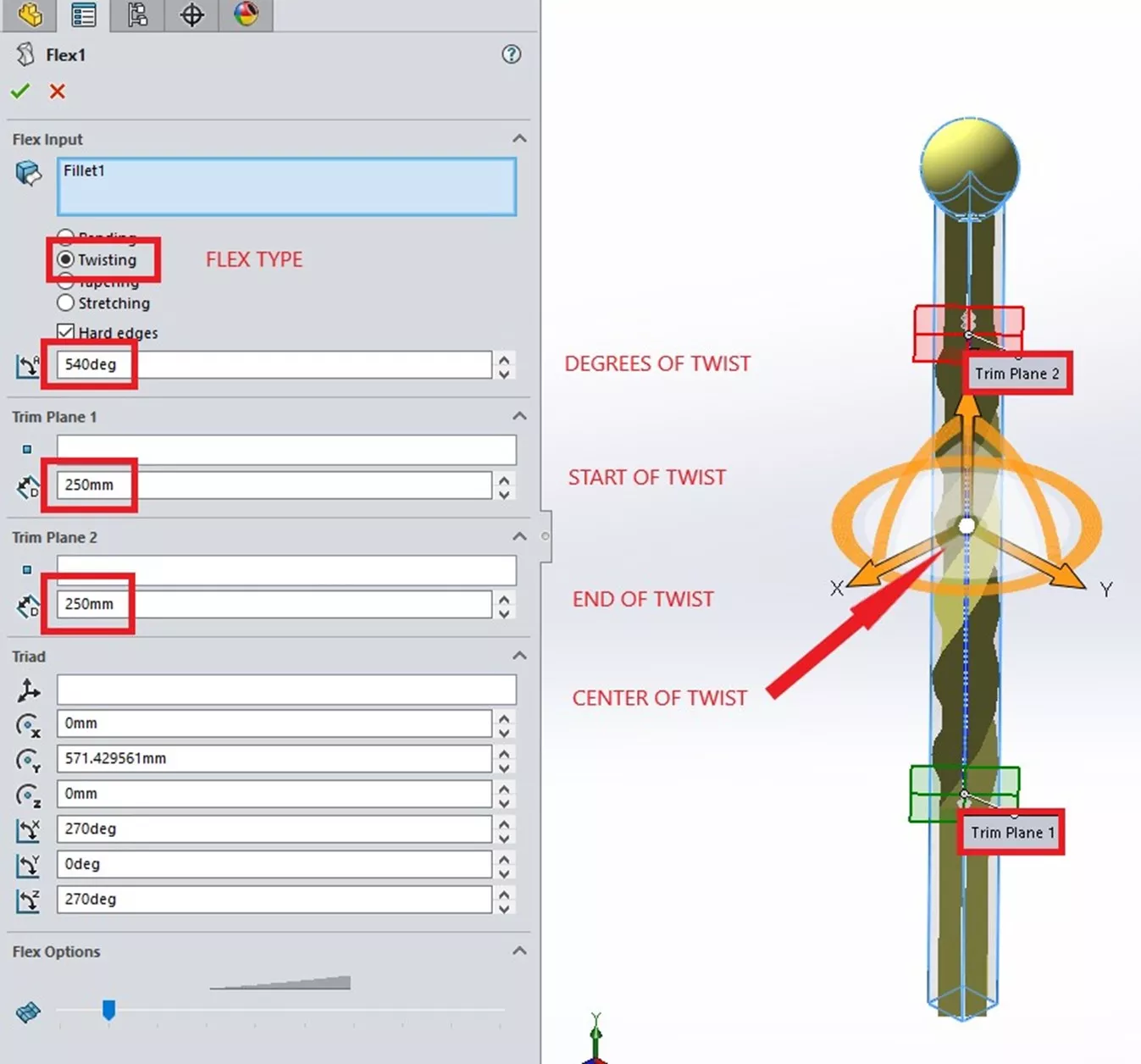The image size is (1141, 1064).
Task: Select the DimXpertManager crosshair tab icon
Action: point(191,14)
